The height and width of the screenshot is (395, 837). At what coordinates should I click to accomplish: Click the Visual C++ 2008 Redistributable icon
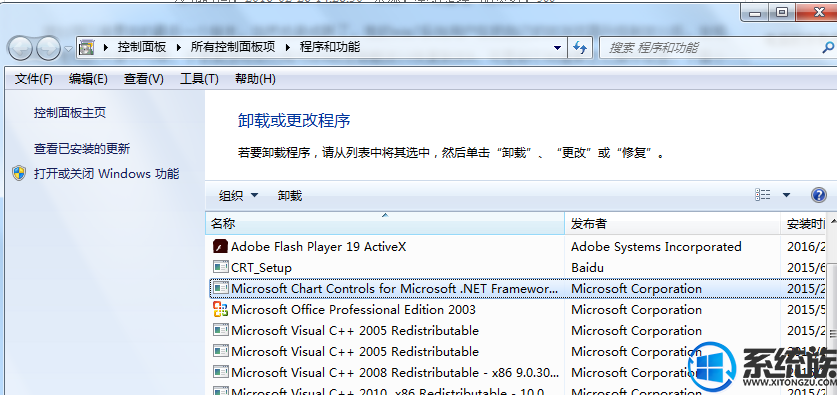point(220,372)
